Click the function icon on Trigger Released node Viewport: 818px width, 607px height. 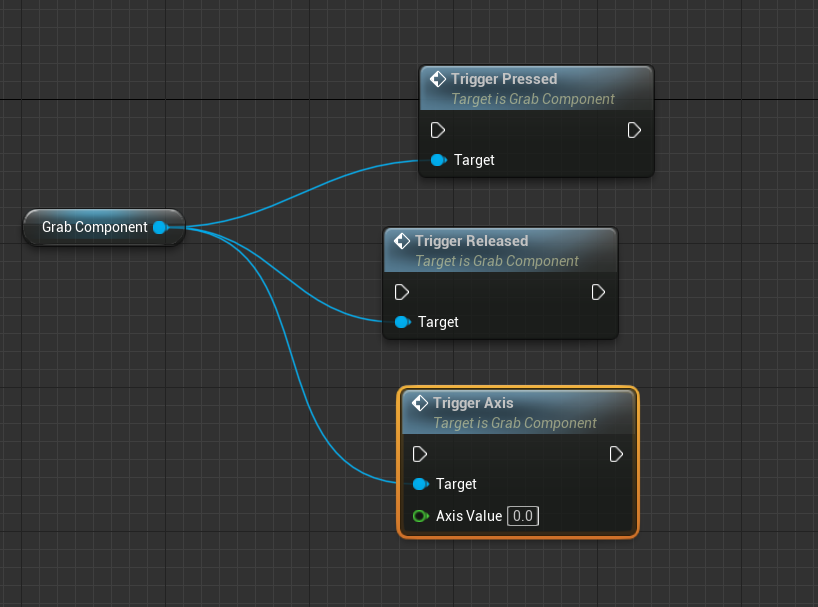click(402, 241)
